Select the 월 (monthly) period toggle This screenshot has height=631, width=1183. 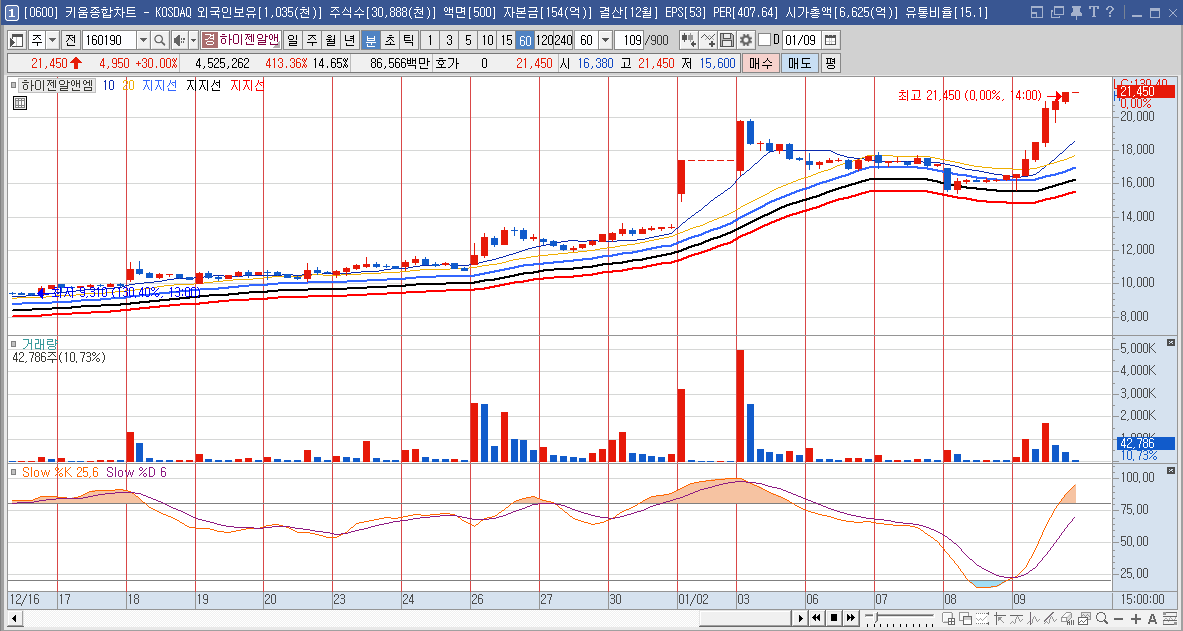(x=330, y=40)
